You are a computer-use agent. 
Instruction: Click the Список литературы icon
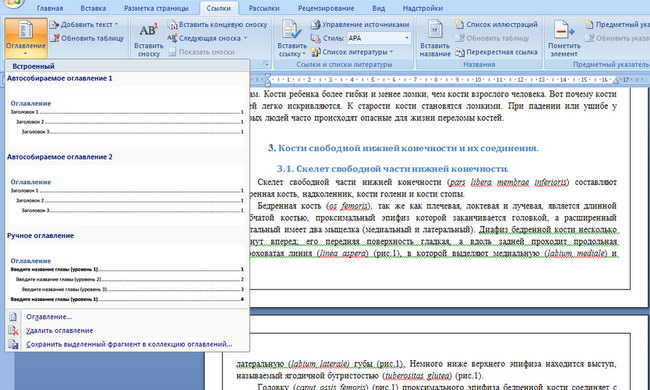(x=315, y=52)
